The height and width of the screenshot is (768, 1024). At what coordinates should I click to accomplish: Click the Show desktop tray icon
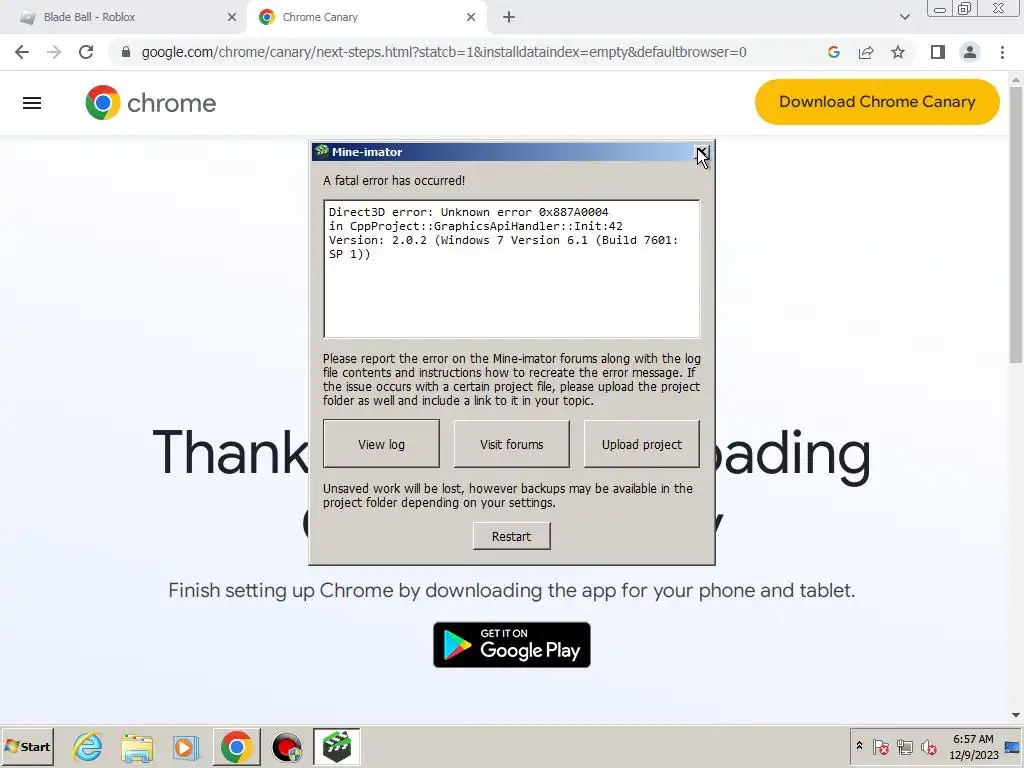1013,746
